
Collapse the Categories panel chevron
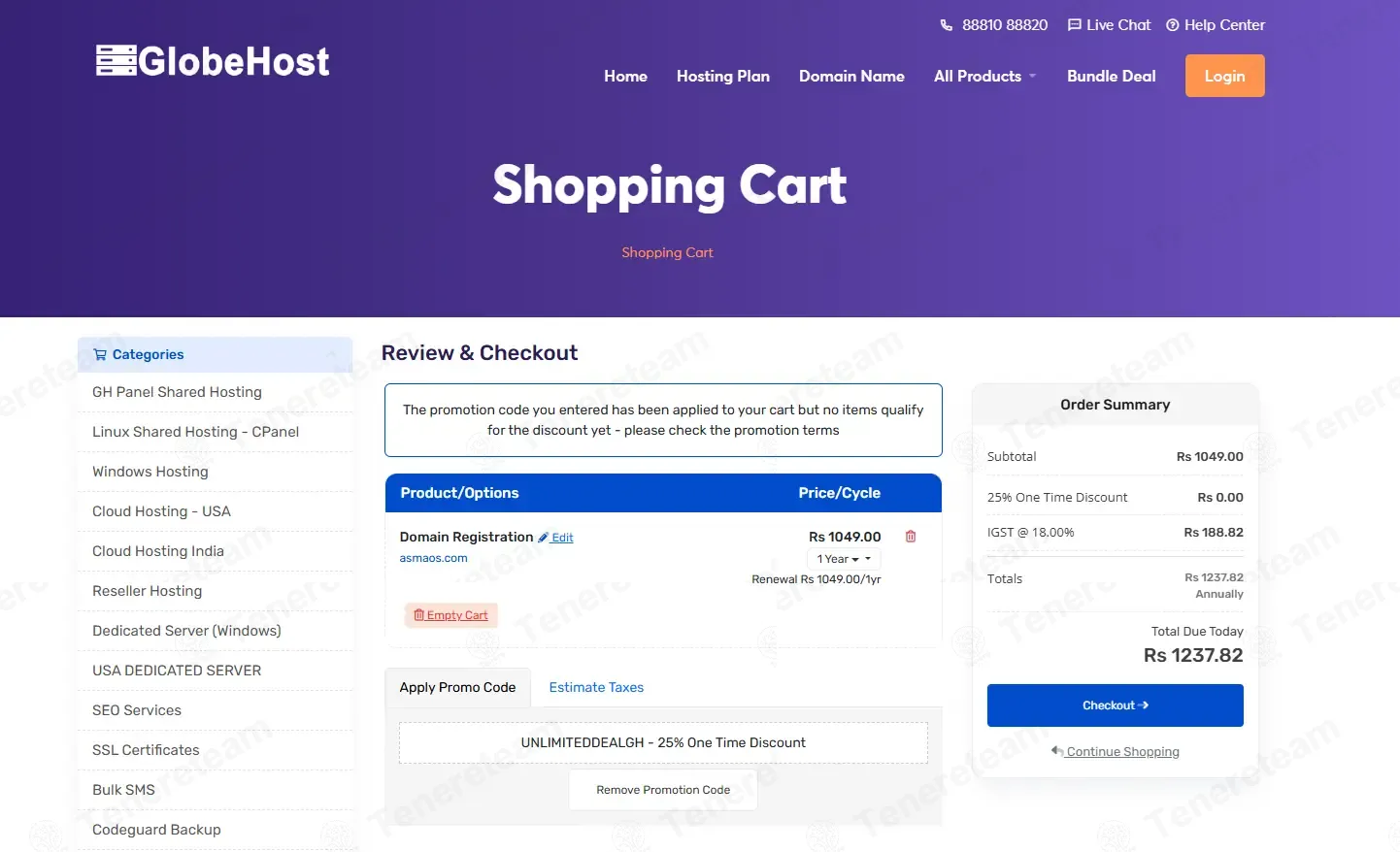click(333, 354)
